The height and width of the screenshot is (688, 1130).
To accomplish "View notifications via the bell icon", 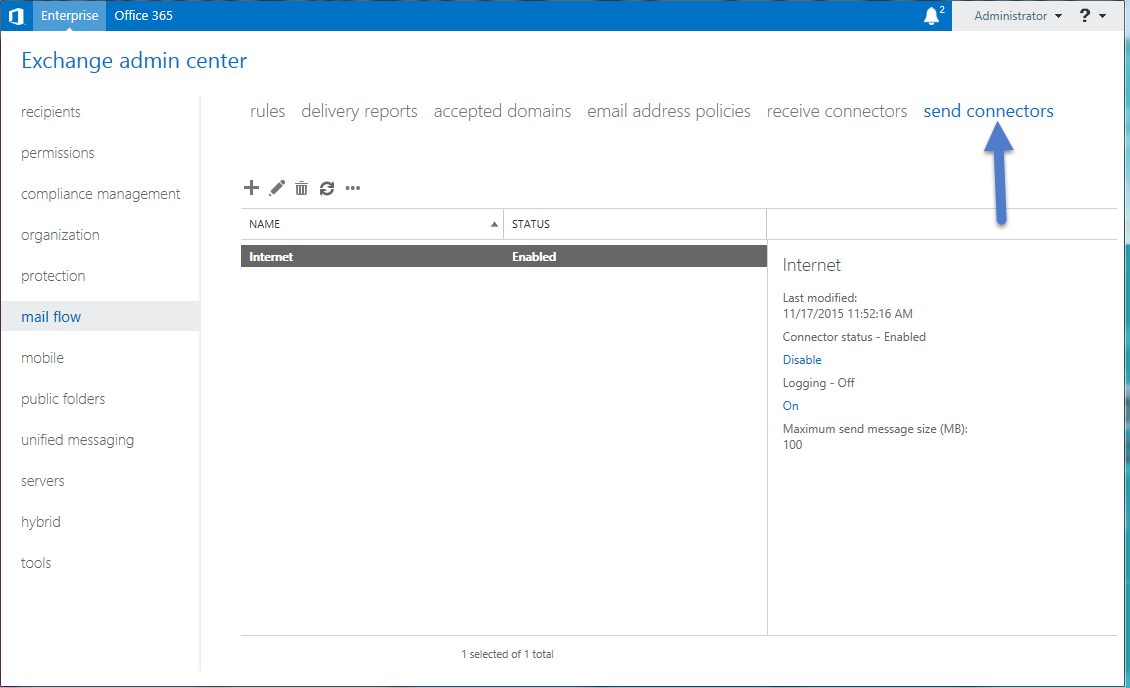I will click(x=930, y=15).
